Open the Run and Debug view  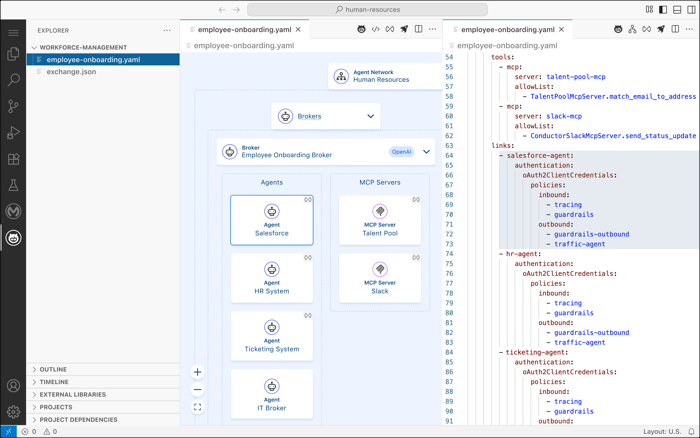13,133
